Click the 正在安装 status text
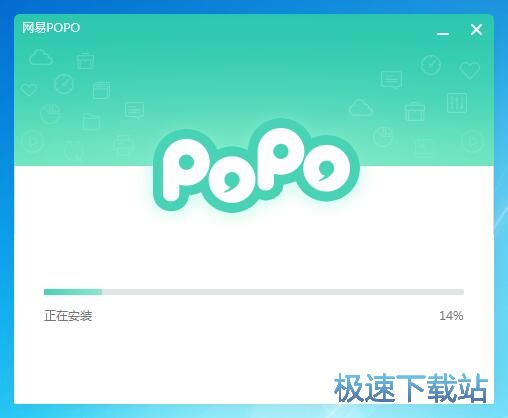Image resolution: width=508 pixels, height=418 pixels. click(68, 315)
